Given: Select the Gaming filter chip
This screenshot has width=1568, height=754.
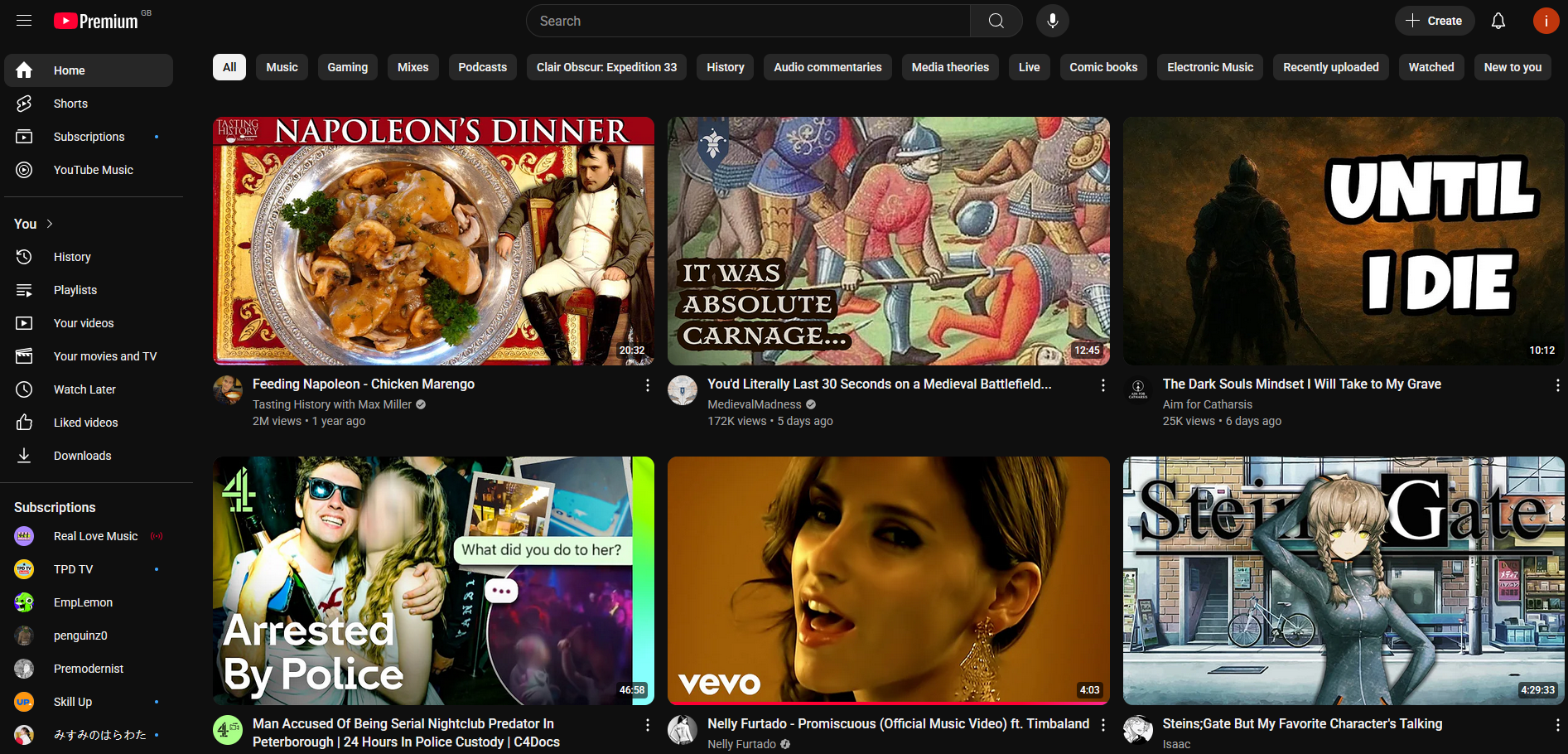Looking at the screenshot, I should [347, 67].
